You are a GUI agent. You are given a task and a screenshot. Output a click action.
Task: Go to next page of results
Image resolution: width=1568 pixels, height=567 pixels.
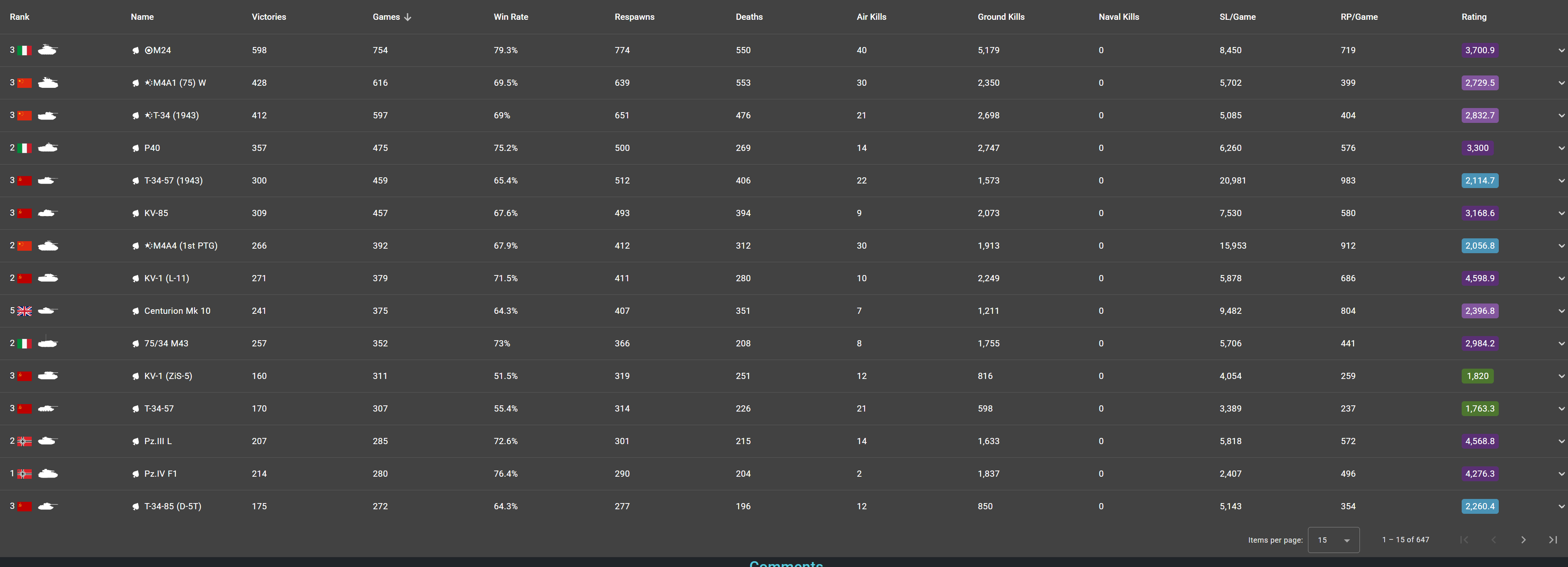point(1523,540)
